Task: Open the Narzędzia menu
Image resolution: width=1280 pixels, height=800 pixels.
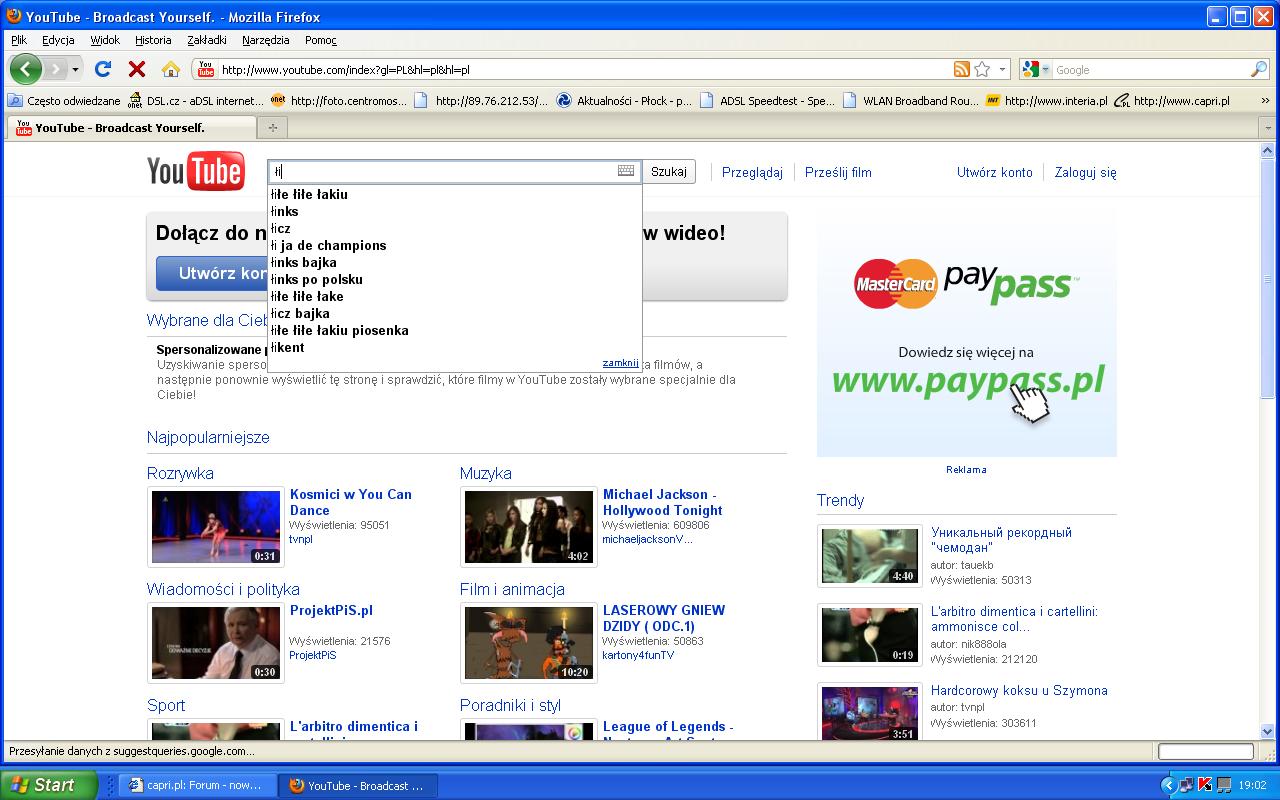Action: 265,40
